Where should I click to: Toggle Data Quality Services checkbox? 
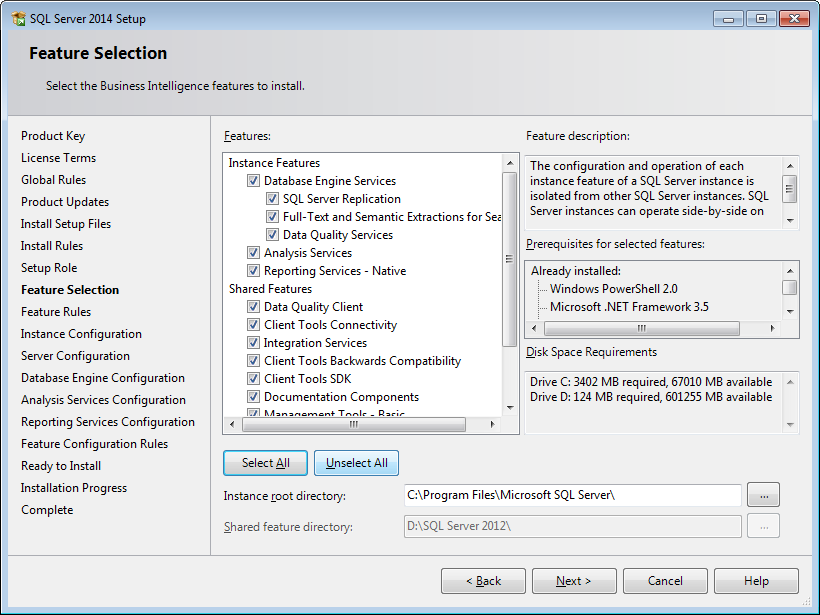tap(272, 235)
